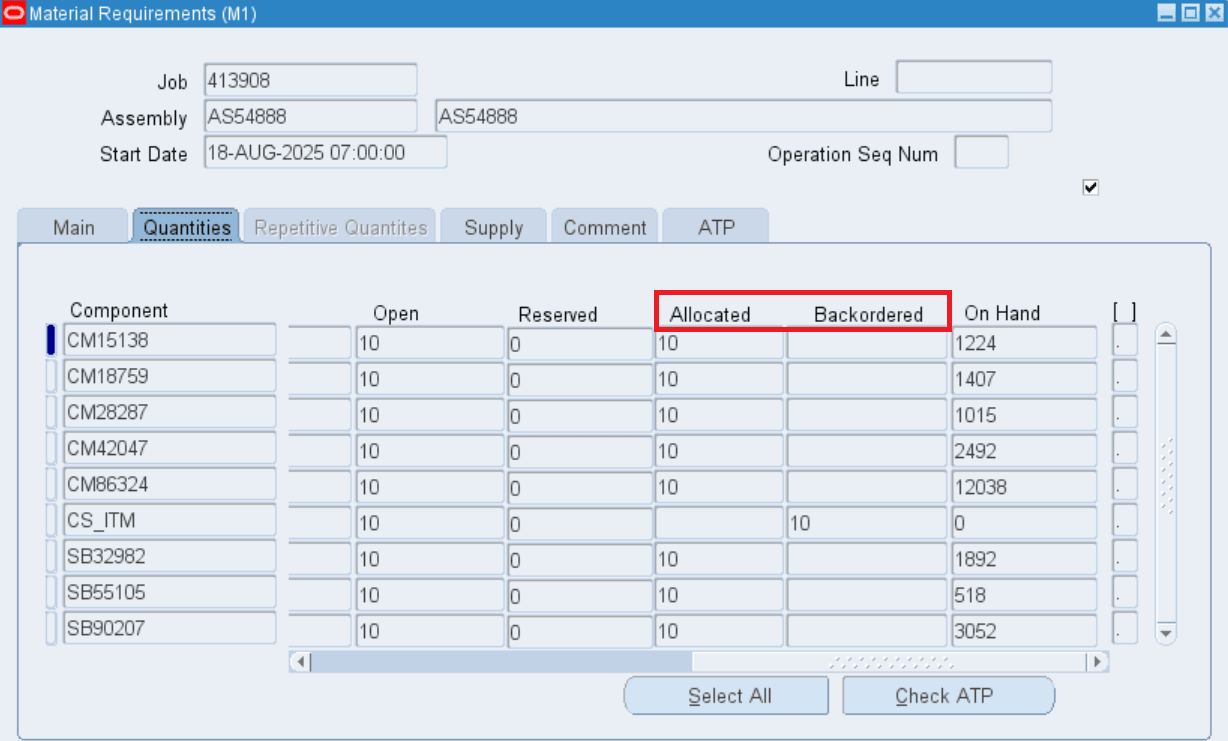This screenshot has width=1228, height=741.
Task: Click the Operation Seq Num field
Action: (x=981, y=152)
